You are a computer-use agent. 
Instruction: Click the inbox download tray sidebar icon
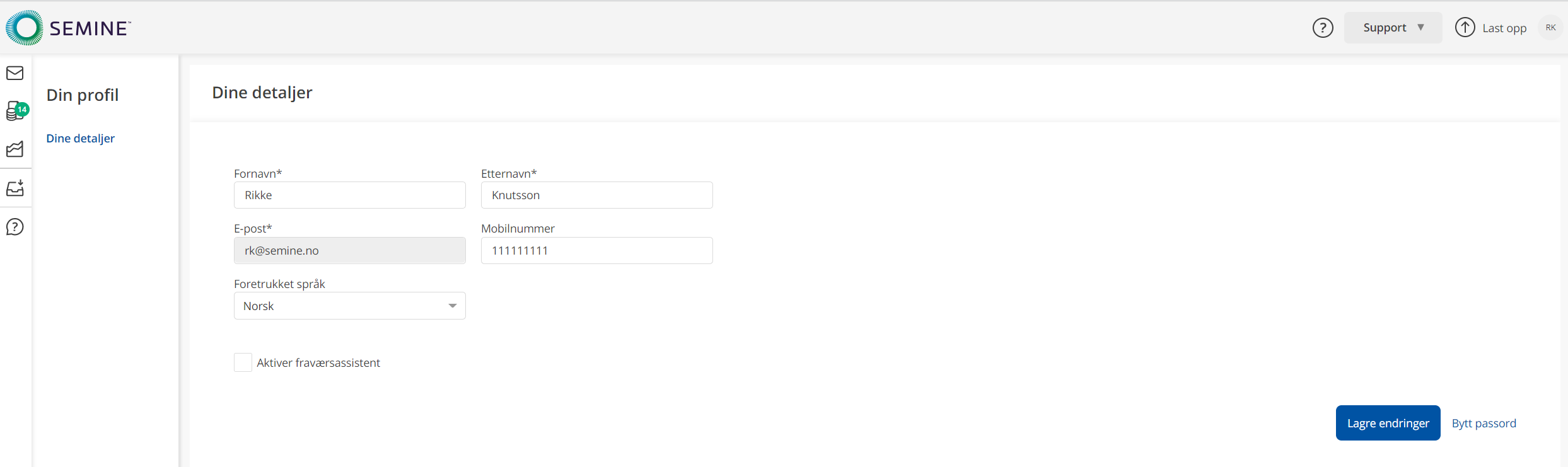coord(15,188)
